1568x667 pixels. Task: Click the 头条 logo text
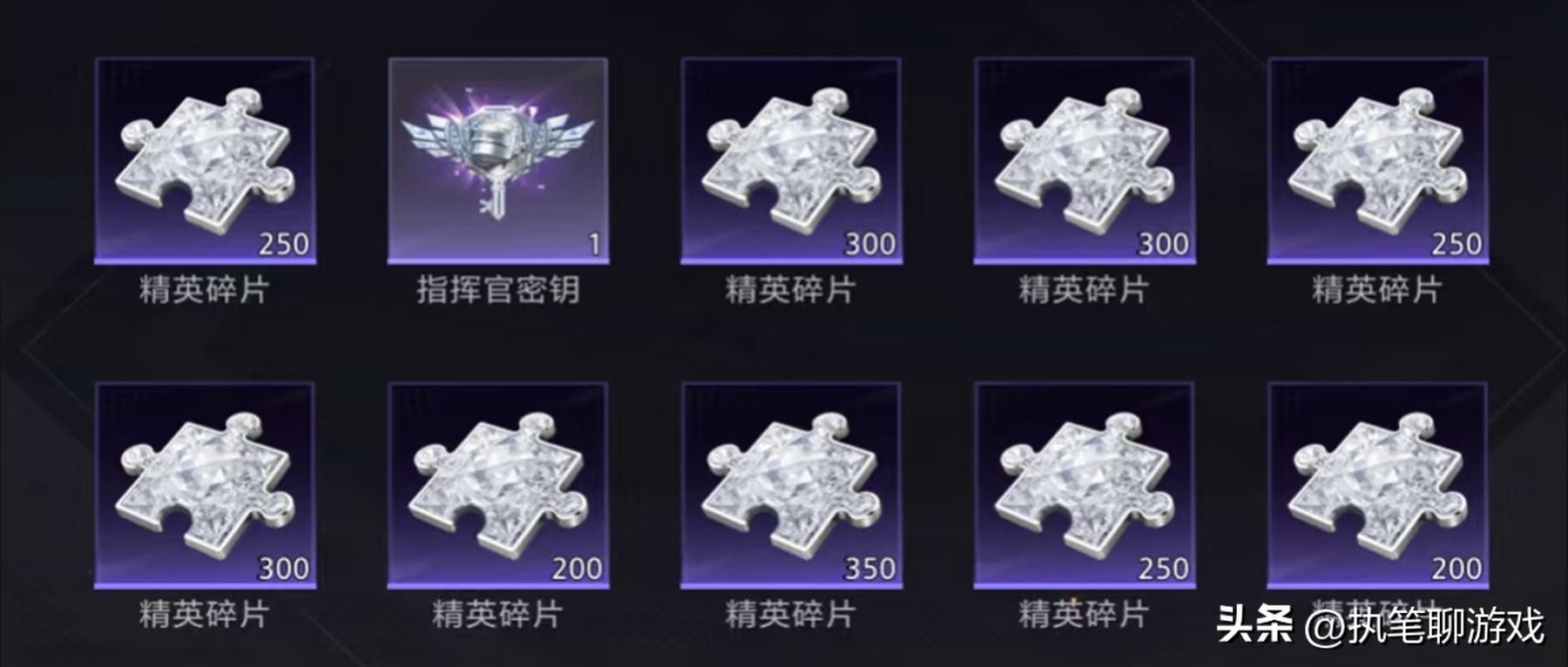coord(1254,625)
